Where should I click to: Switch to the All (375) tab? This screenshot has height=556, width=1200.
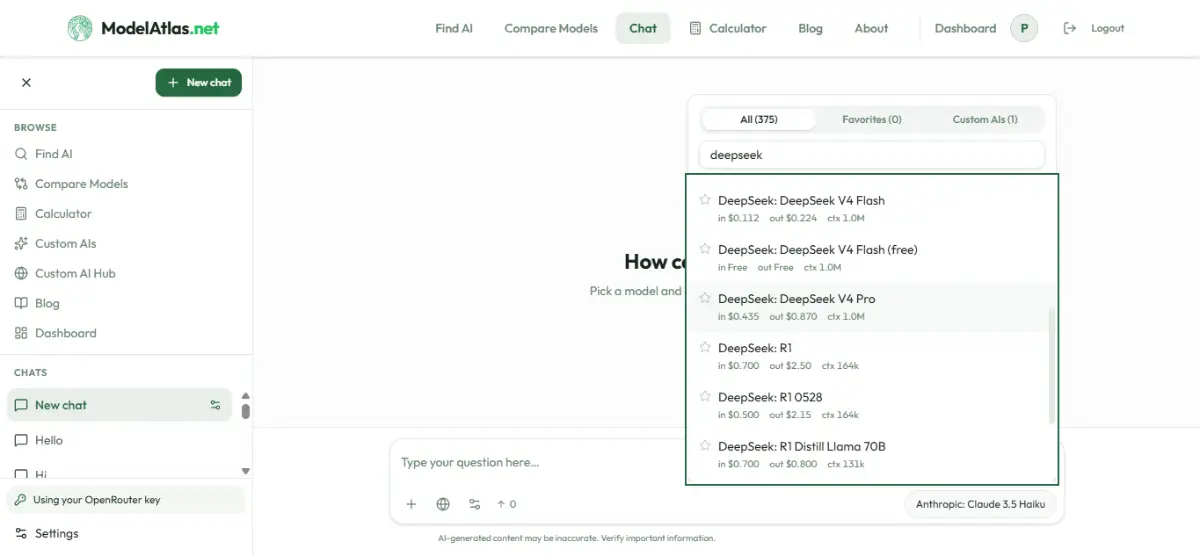click(x=759, y=119)
